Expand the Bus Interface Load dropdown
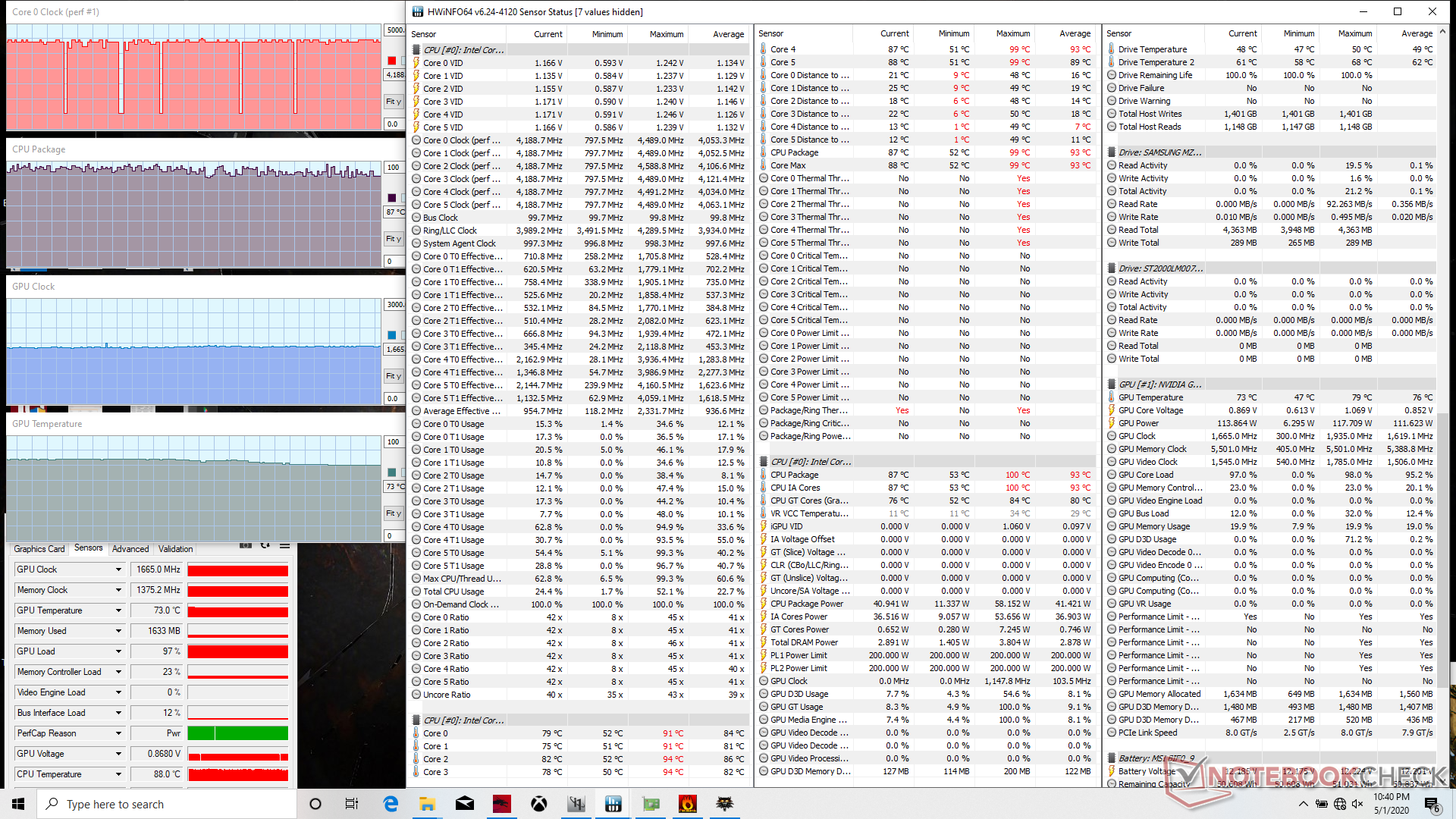 pyautogui.click(x=118, y=713)
